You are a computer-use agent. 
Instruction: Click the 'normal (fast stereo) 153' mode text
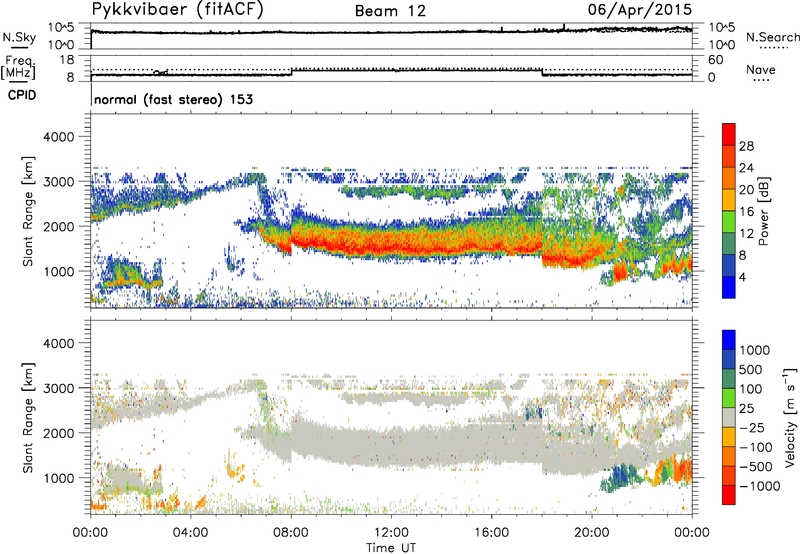tap(173, 99)
